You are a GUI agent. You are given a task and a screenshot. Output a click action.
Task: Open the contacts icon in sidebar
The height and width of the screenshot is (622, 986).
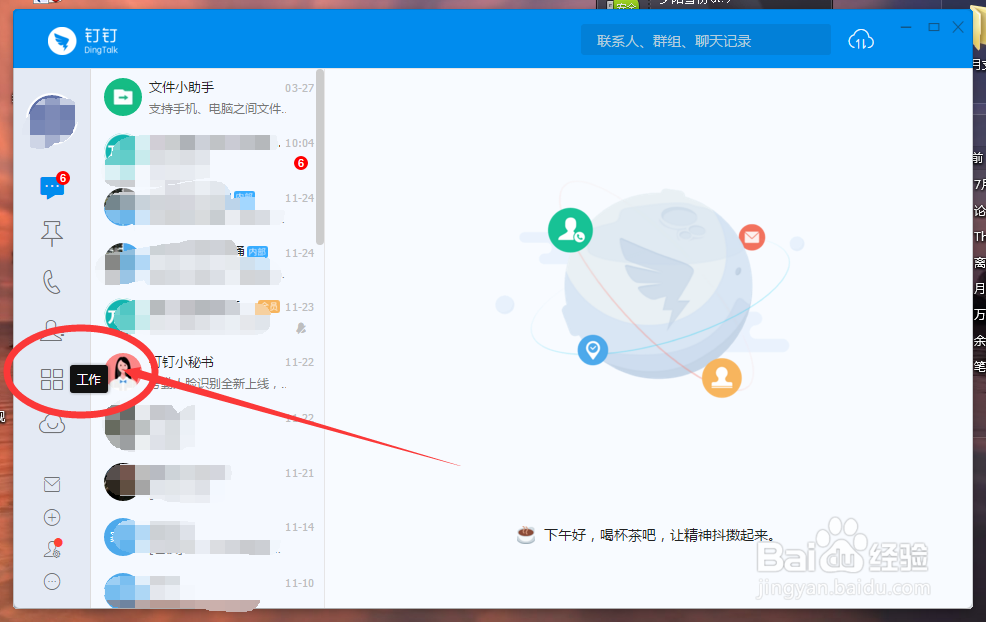(51, 328)
